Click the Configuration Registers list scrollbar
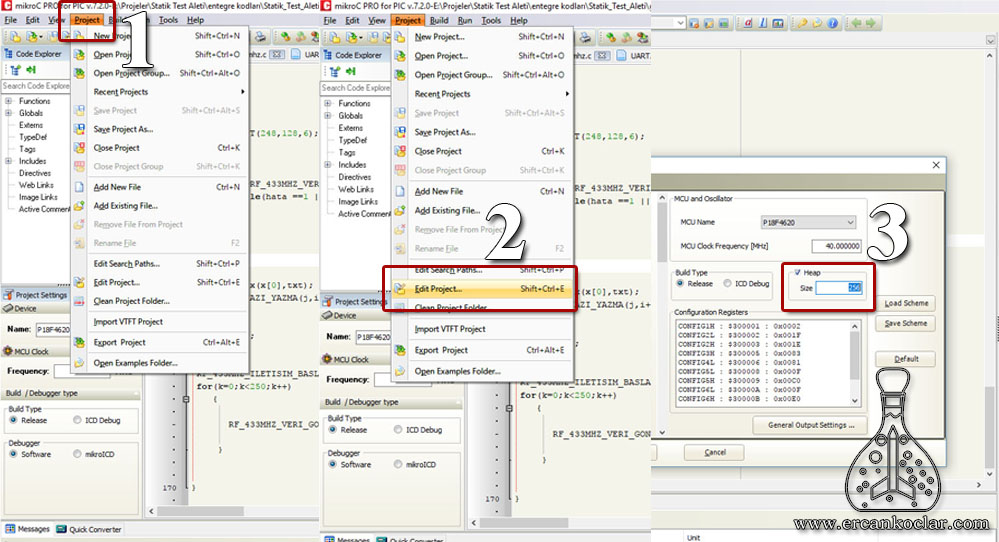The height and width of the screenshot is (542, 999). click(854, 363)
